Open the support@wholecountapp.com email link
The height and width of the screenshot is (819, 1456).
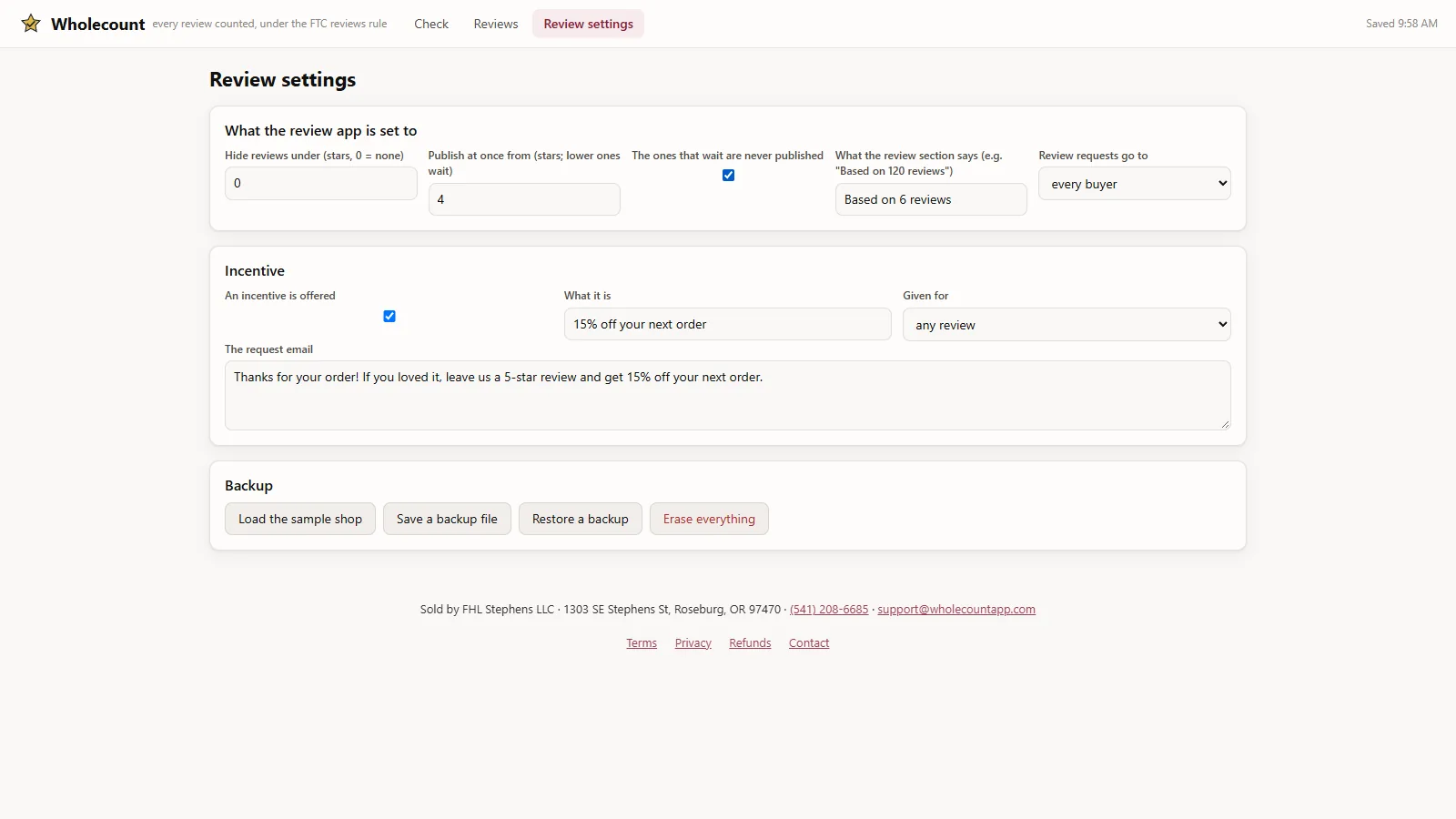pyautogui.click(x=956, y=610)
